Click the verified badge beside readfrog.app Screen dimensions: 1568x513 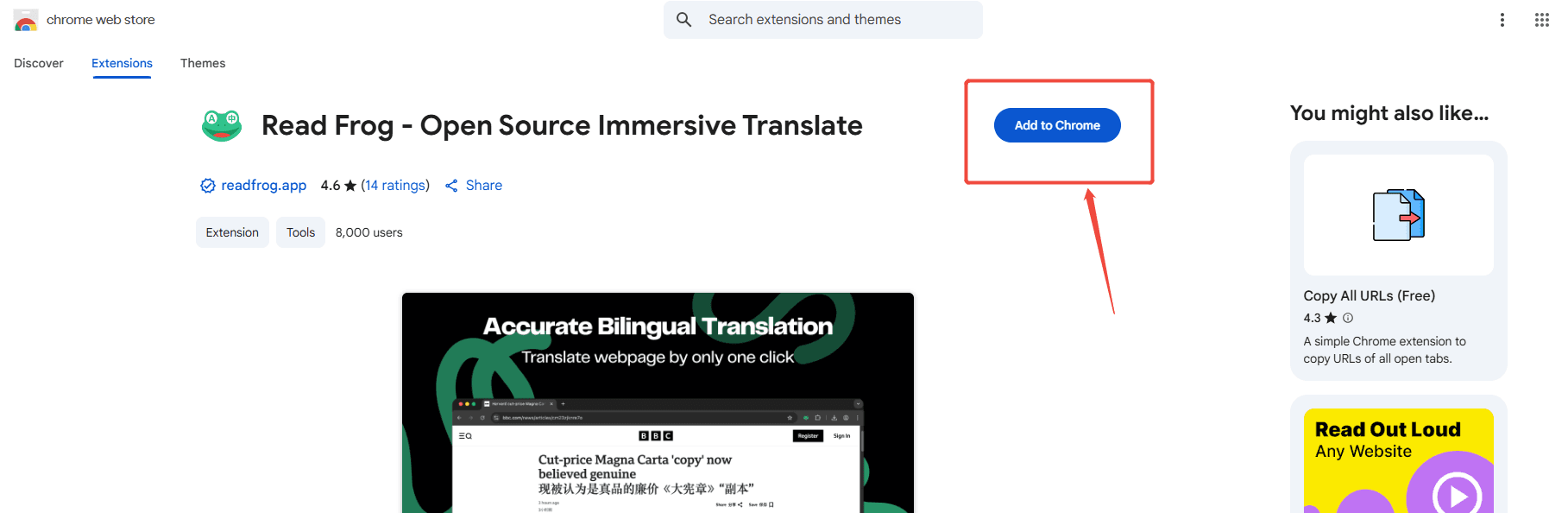pyautogui.click(x=207, y=186)
